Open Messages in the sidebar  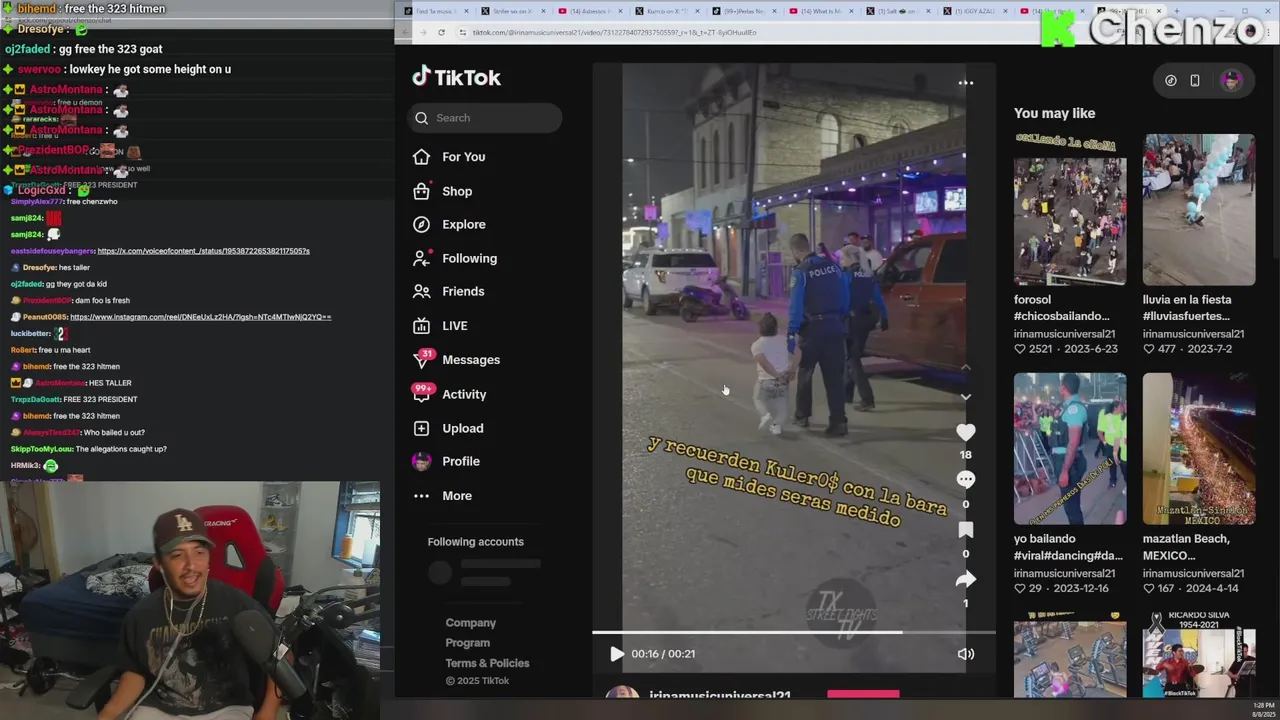coord(470,360)
